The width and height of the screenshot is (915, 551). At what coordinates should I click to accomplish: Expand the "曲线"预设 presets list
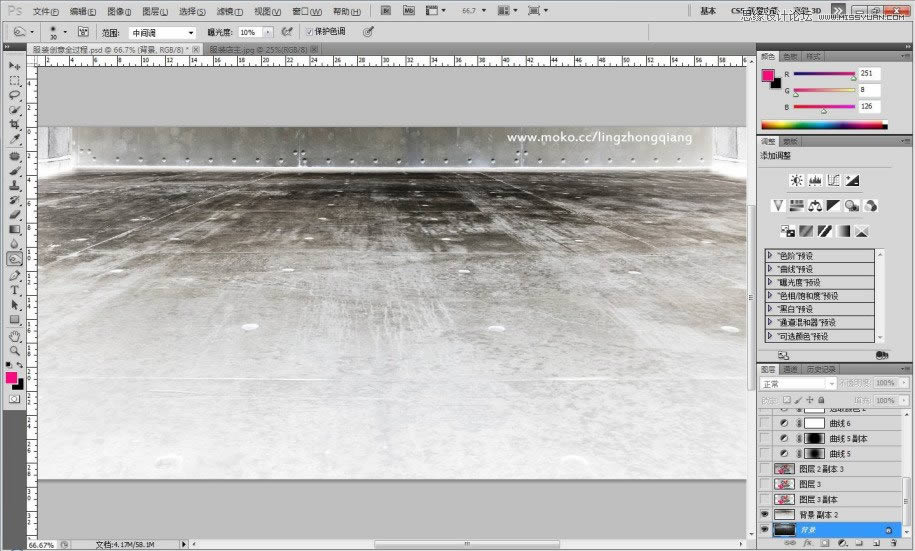770,269
